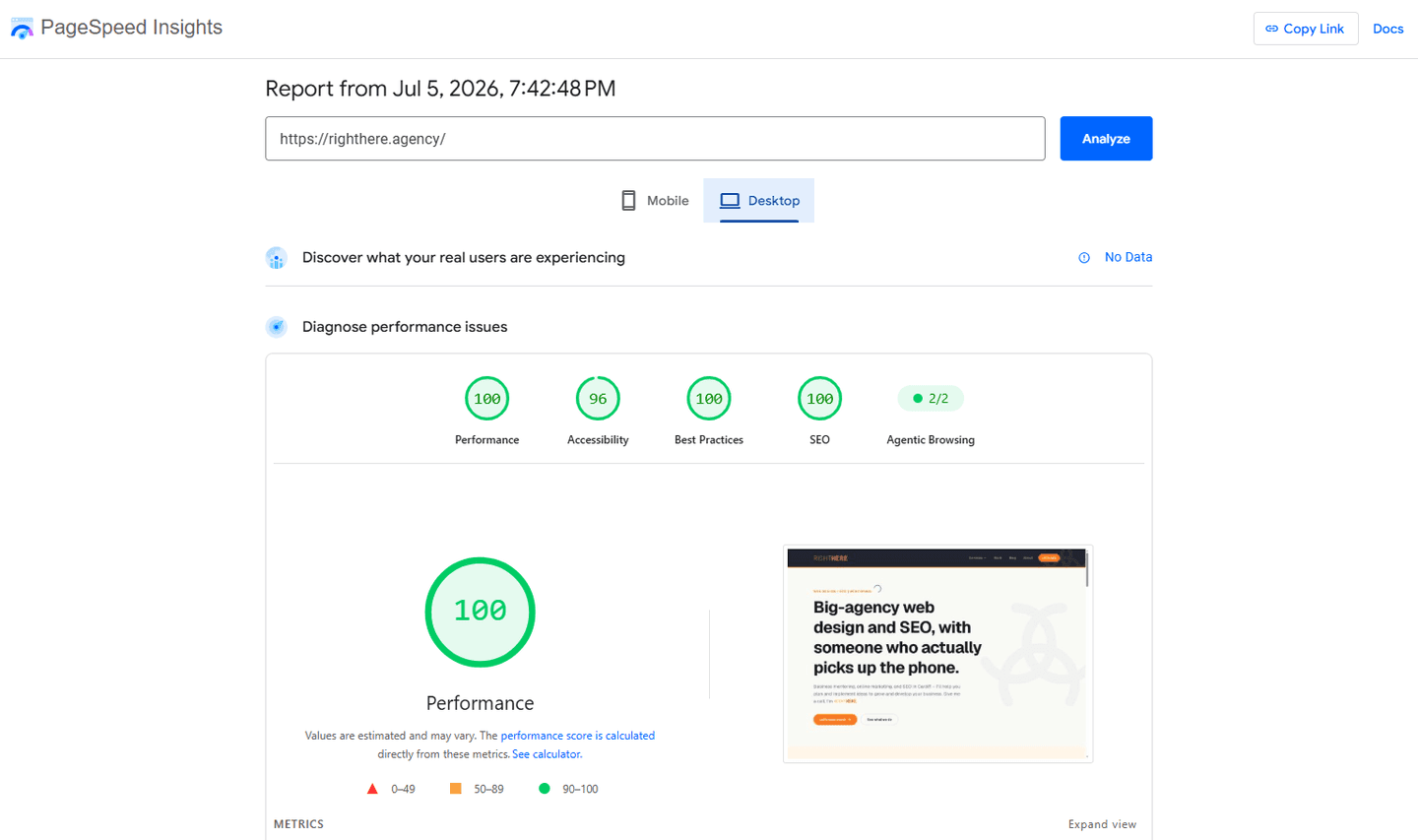Jump to Best Practices score gauge
Image resolution: width=1418 pixels, height=840 pixels.
pyautogui.click(x=709, y=399)
